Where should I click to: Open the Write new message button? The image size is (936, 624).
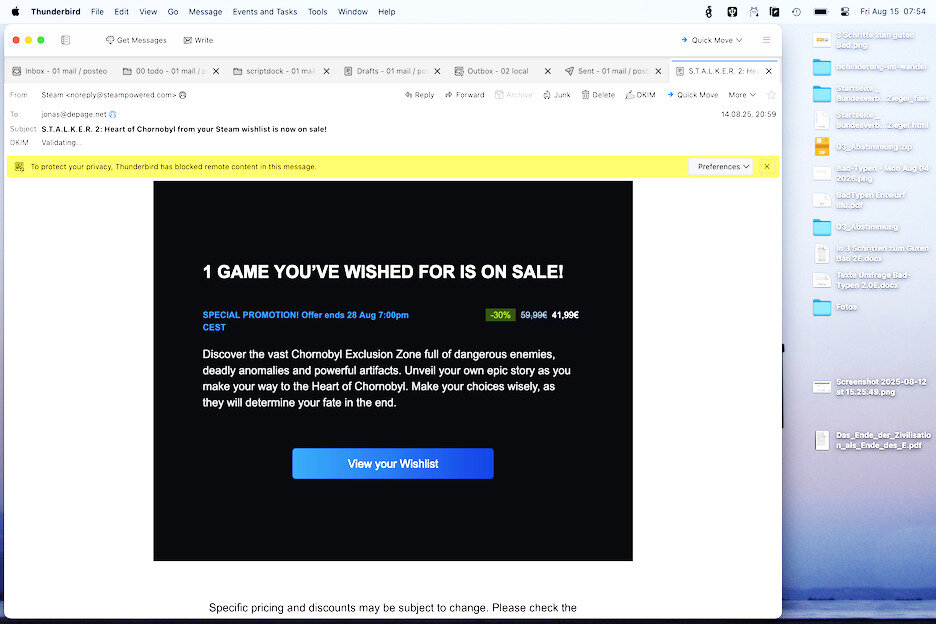198,40
